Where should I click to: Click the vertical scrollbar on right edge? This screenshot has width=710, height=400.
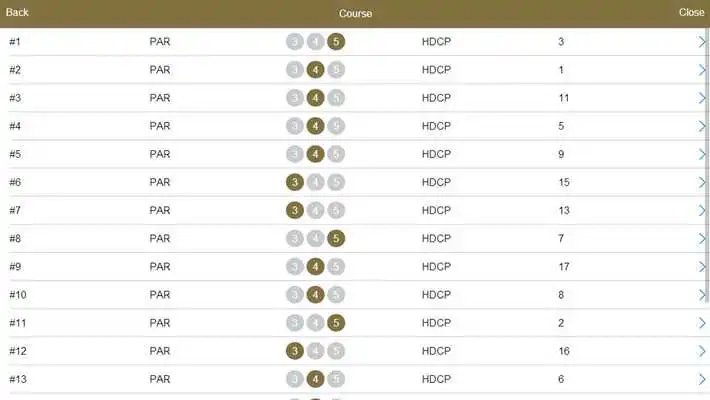click(708, 163)
